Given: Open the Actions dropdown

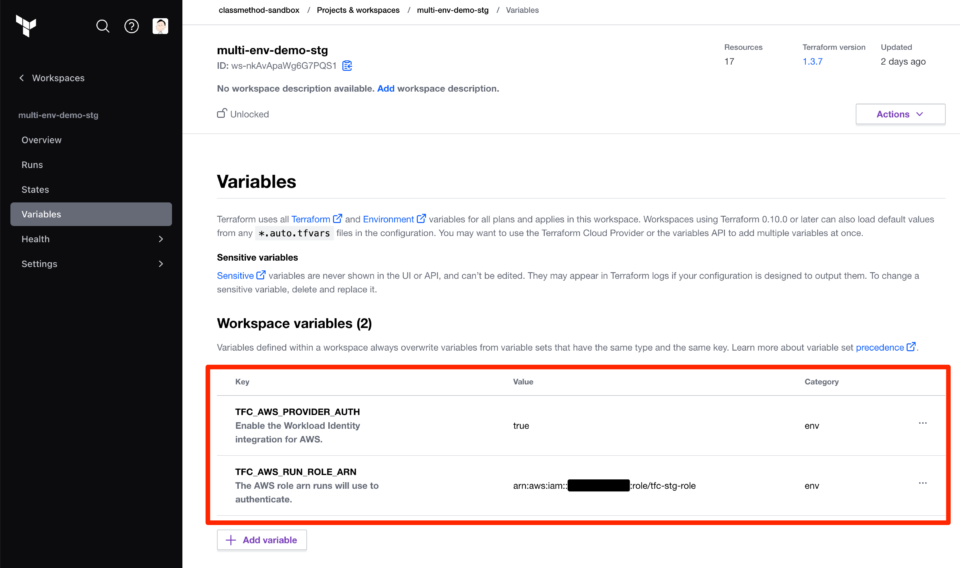Looking at the screenshot, I should [x=900, y=114].
